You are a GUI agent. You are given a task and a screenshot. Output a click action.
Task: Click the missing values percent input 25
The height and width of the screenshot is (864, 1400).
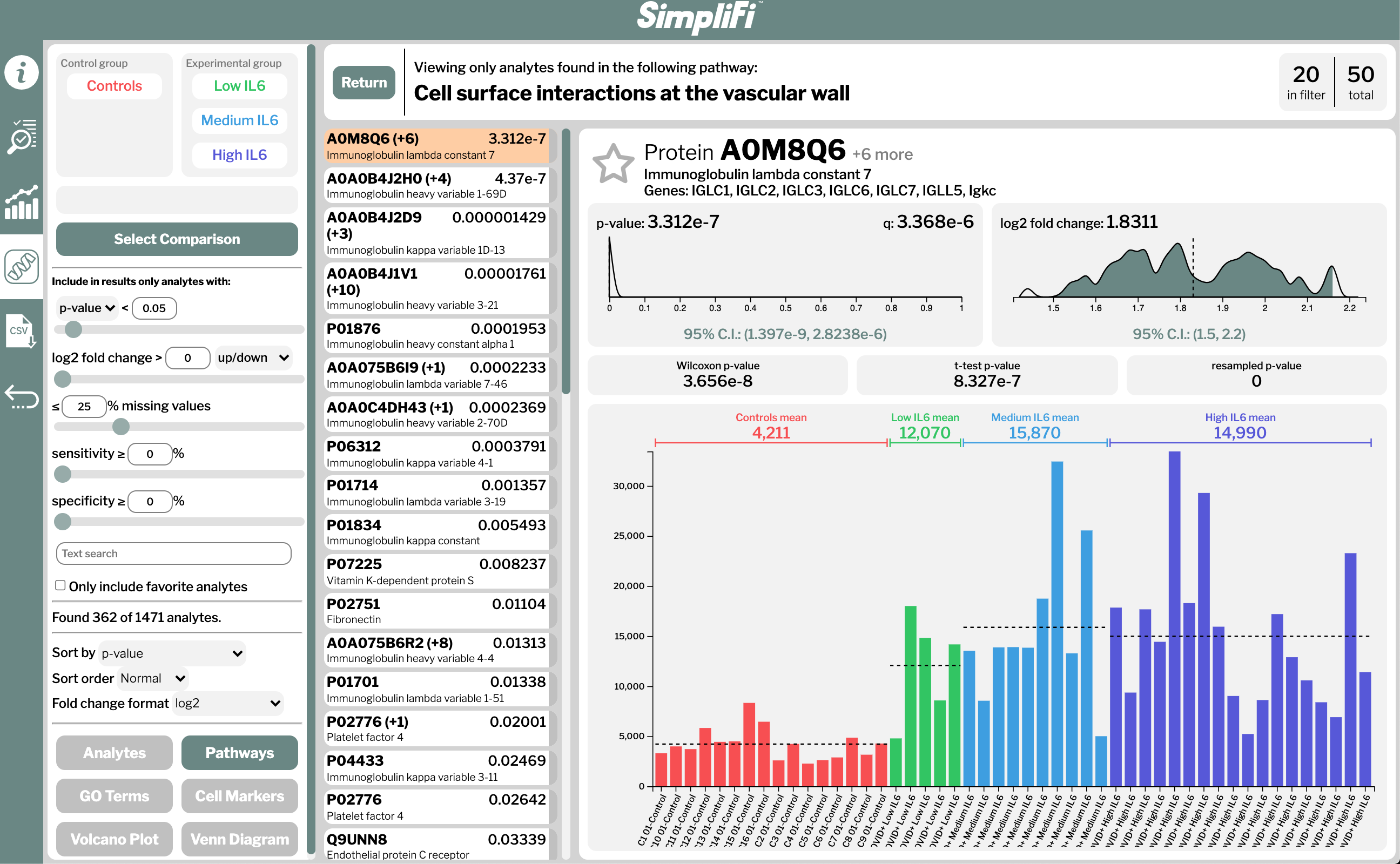84,406
